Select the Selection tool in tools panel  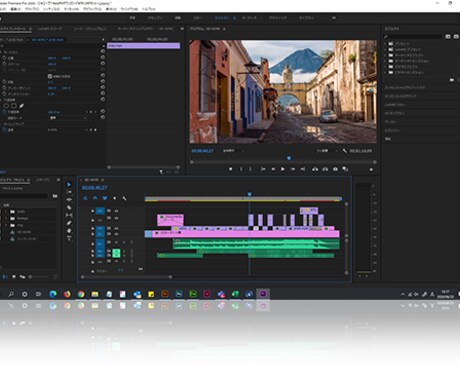click(x=69, y=184)
